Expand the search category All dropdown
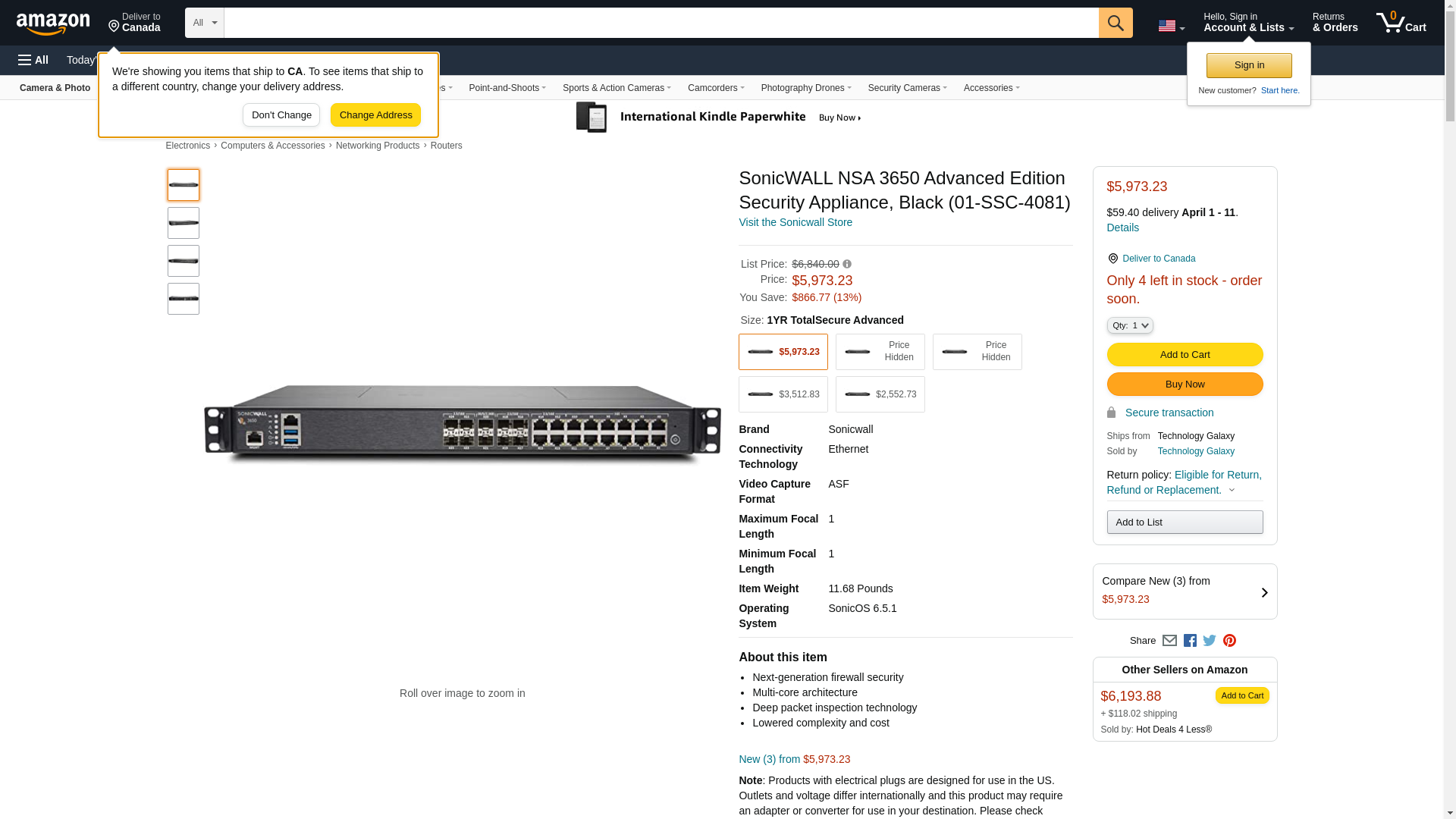 [x=205, y=23]
